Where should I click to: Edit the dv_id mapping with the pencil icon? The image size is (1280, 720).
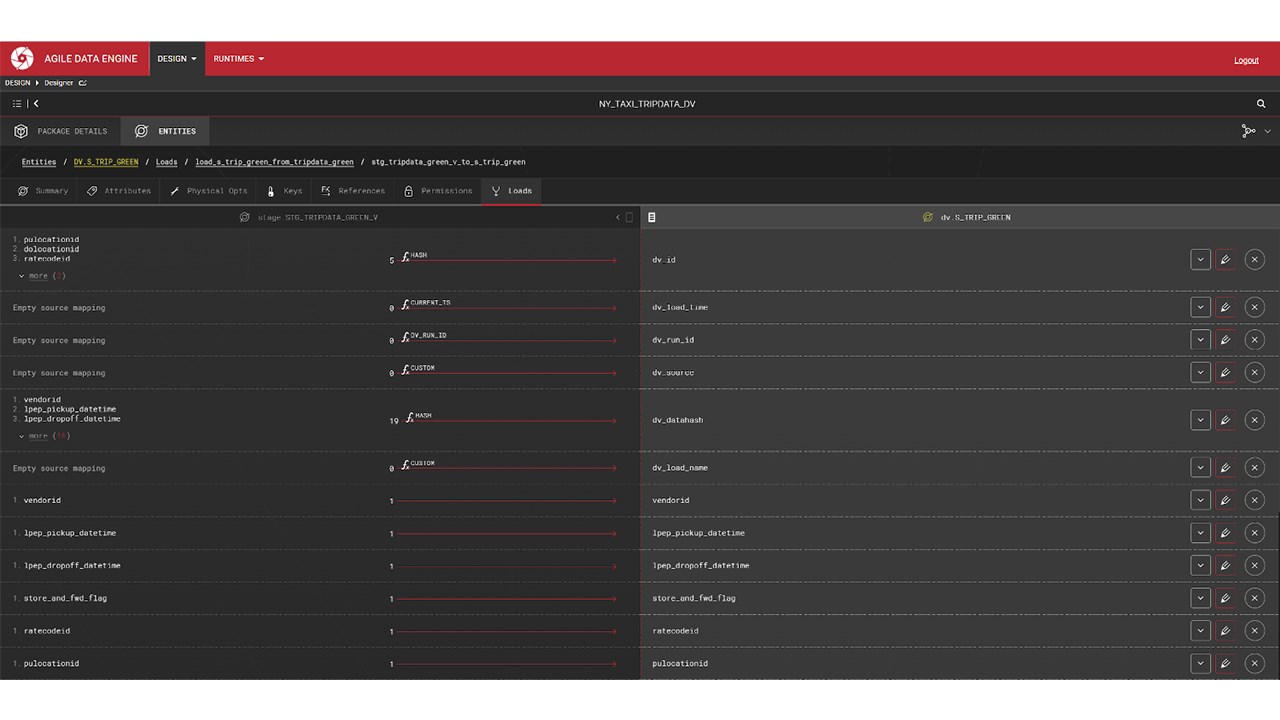1225,259
